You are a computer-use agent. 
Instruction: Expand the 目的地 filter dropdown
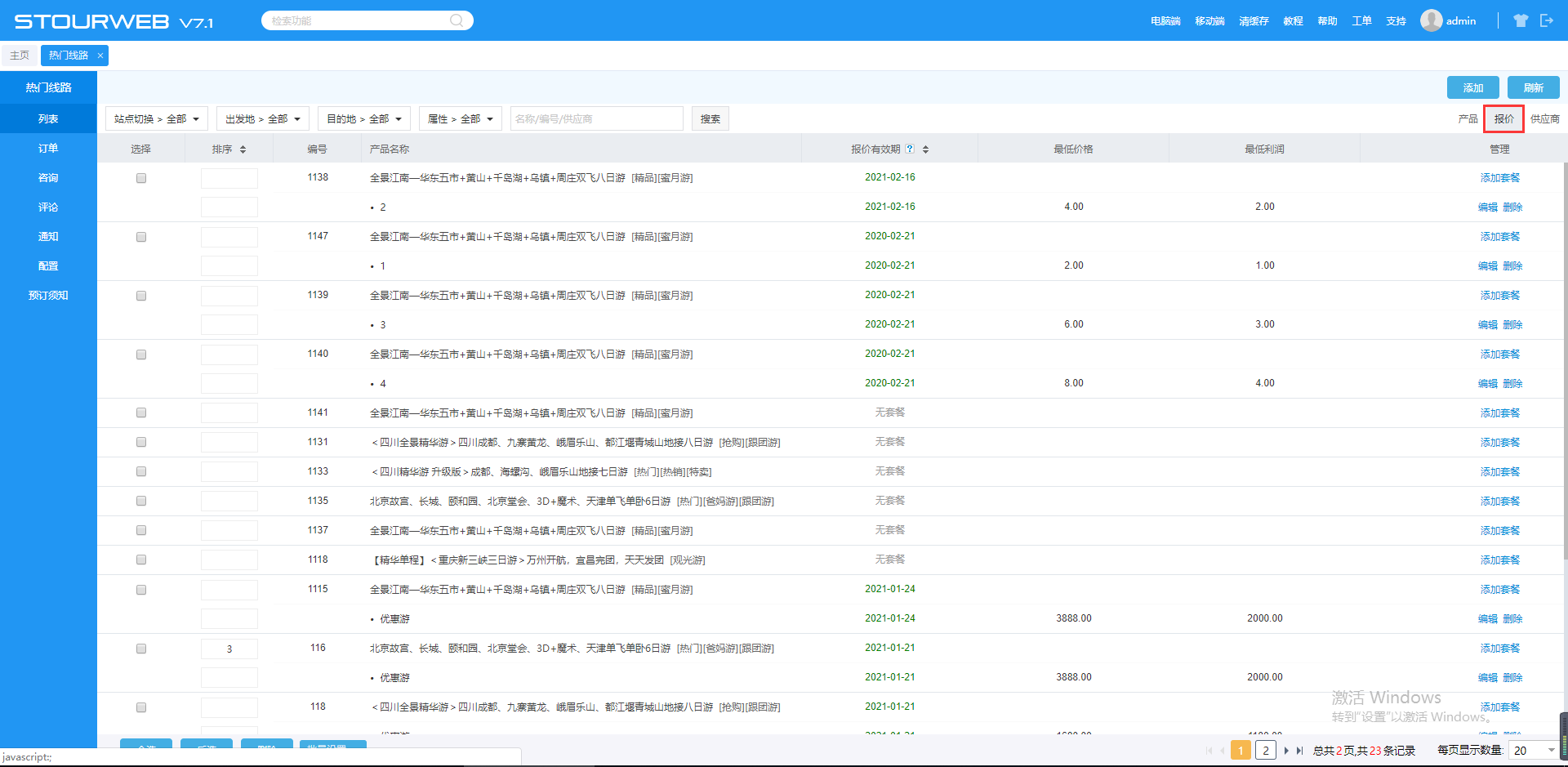pos(364,119)
